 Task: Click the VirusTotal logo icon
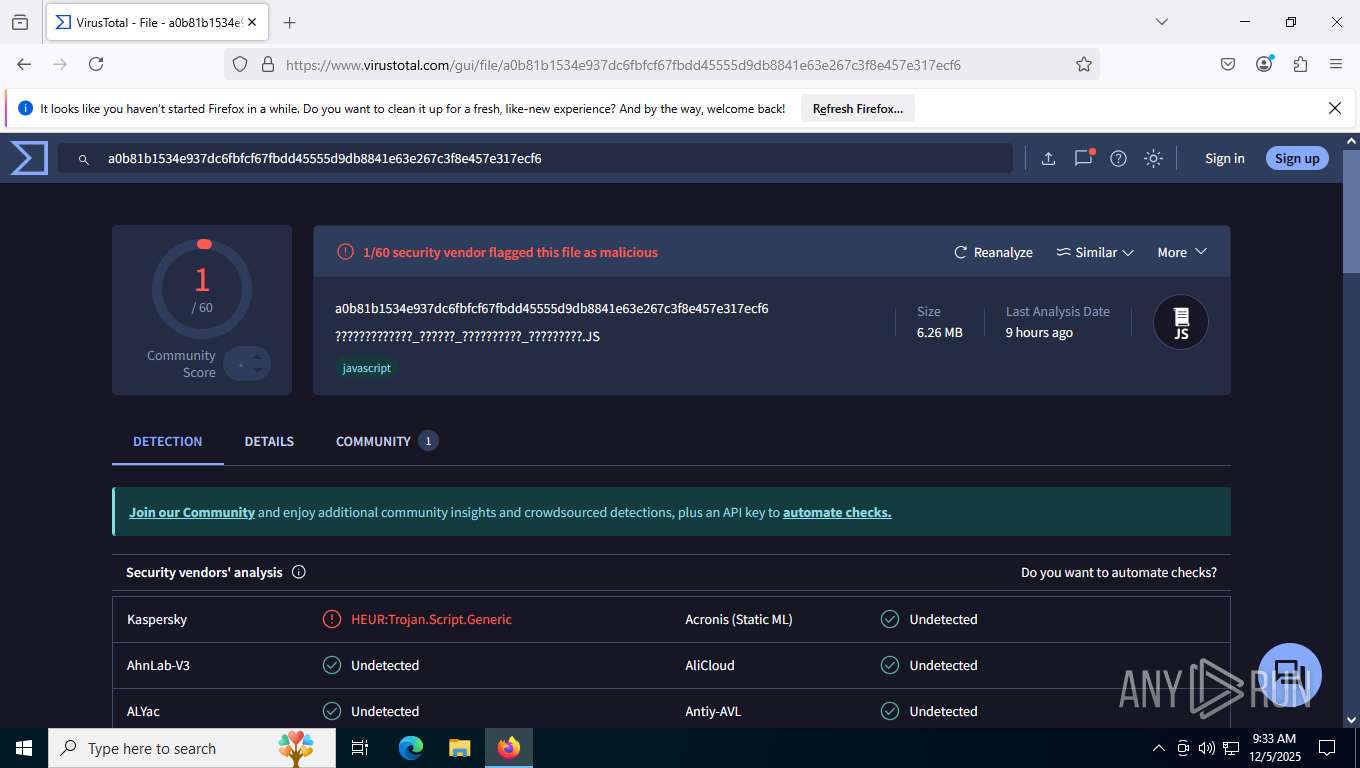click(x=29, y=158)
